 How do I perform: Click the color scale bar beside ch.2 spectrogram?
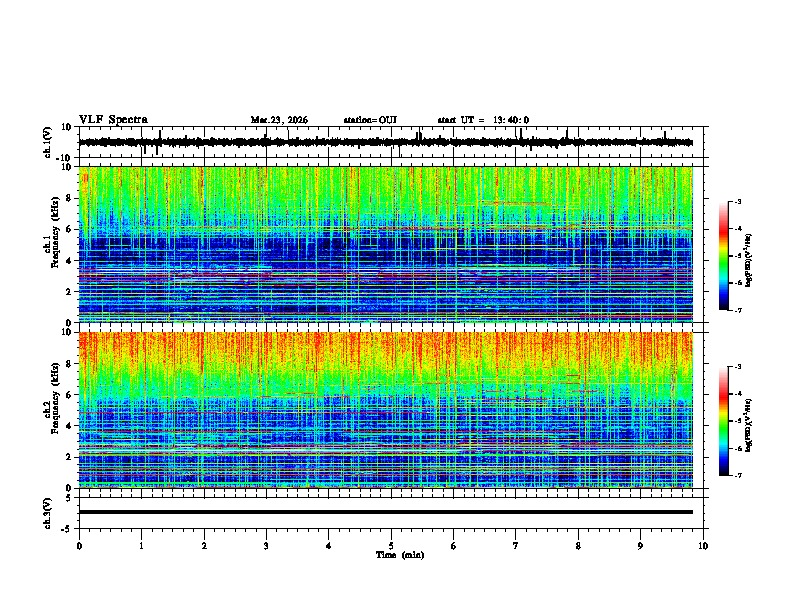pyautogui.click(x=724, y=421)
